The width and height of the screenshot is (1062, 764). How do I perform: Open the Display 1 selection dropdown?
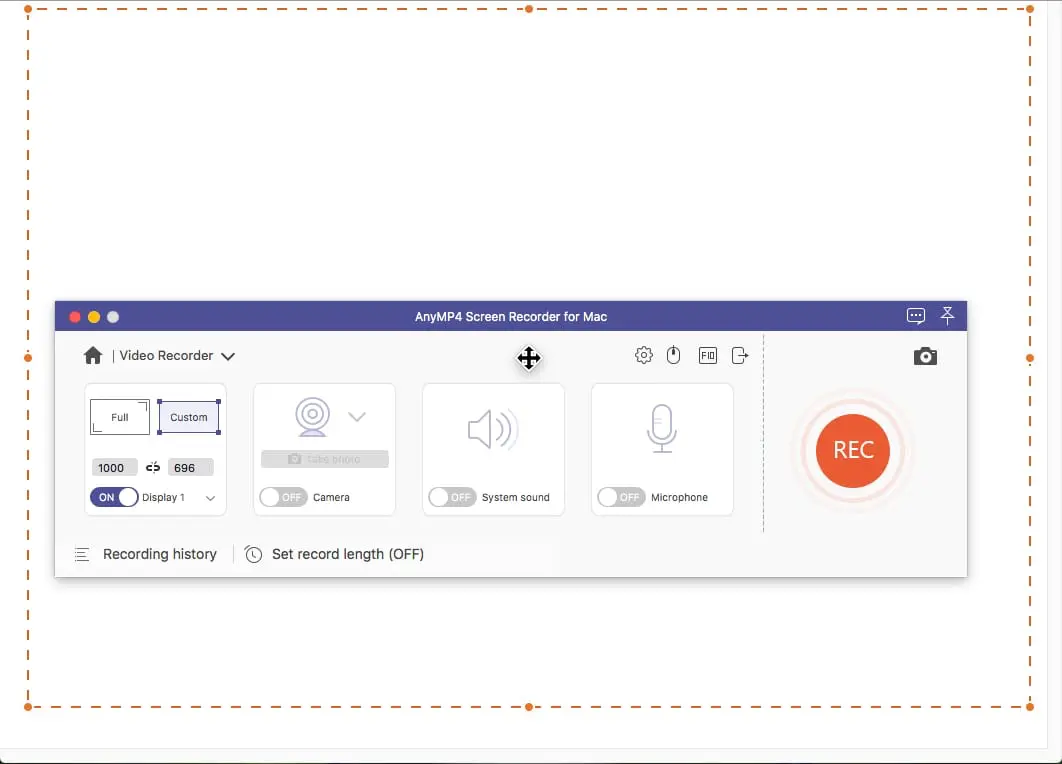point(210,496)
